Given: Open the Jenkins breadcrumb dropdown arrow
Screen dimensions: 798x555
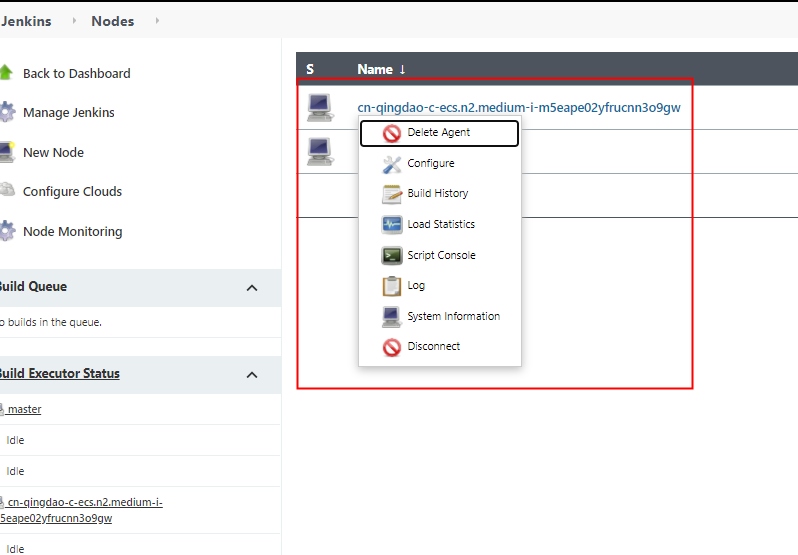Looking at the screenshot, I should click(74, 20).
